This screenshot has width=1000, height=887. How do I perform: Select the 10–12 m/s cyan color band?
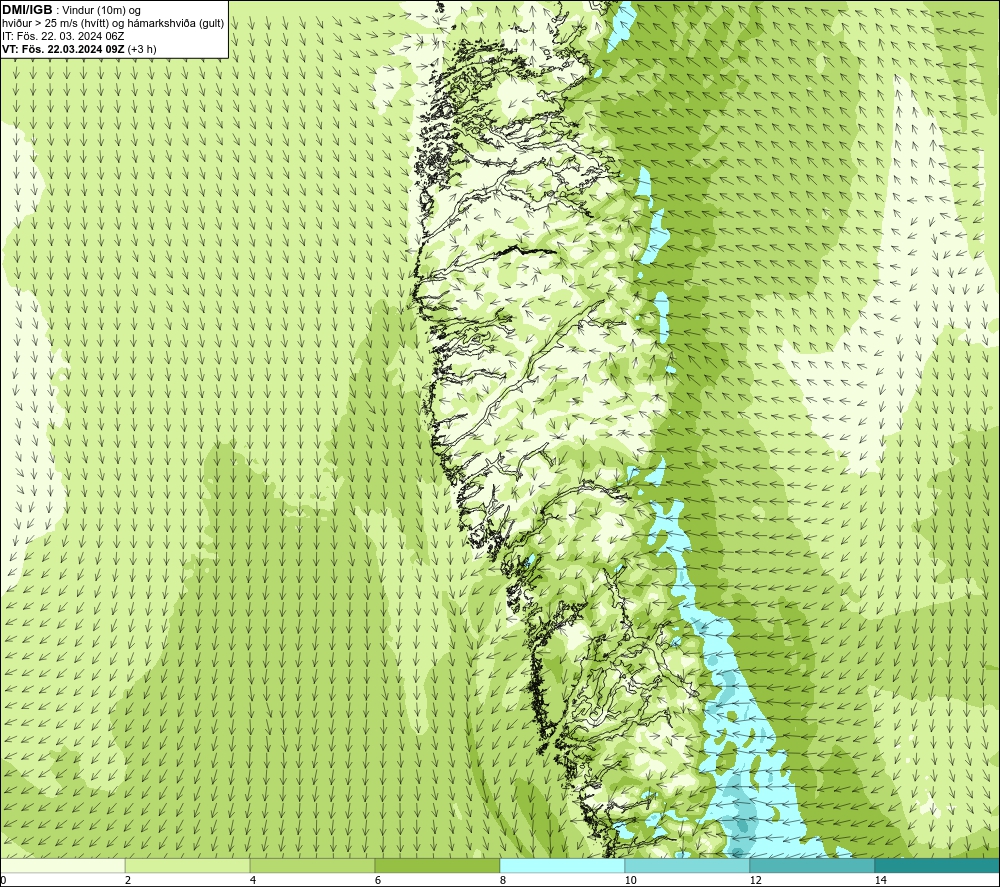coord(688,865)
